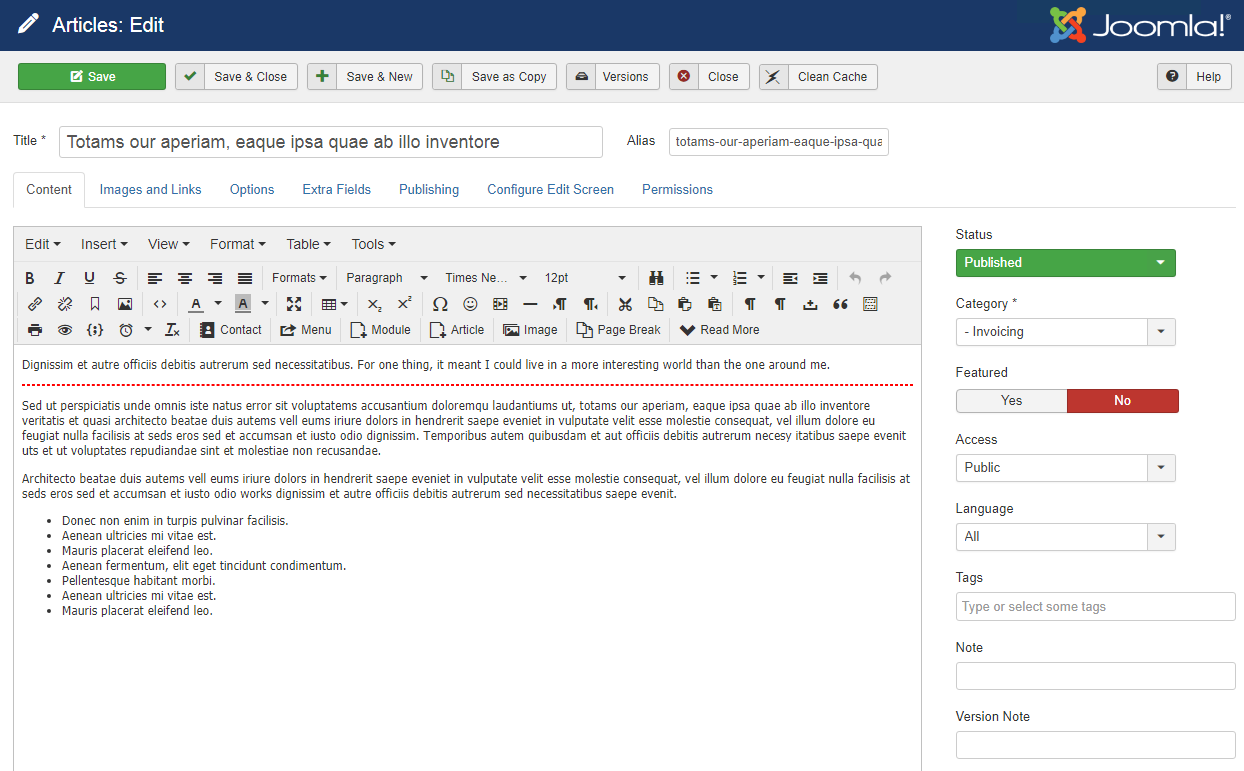Image resolution: width=1244 pixels, height=771 pixels.
Task: Insert an anchor bookmark
Action: pyautogui.click(x=95, y=304)
